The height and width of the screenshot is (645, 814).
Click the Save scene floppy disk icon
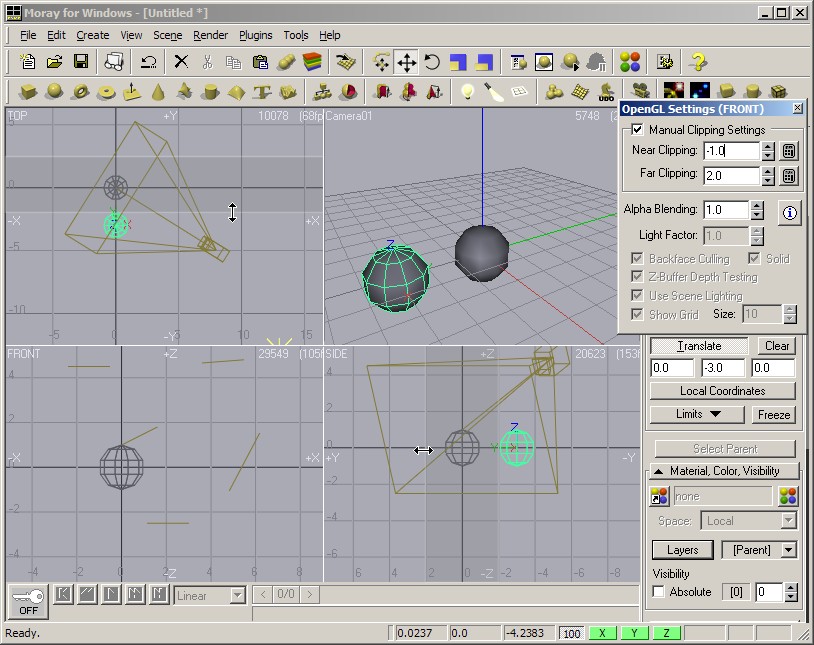81,62
